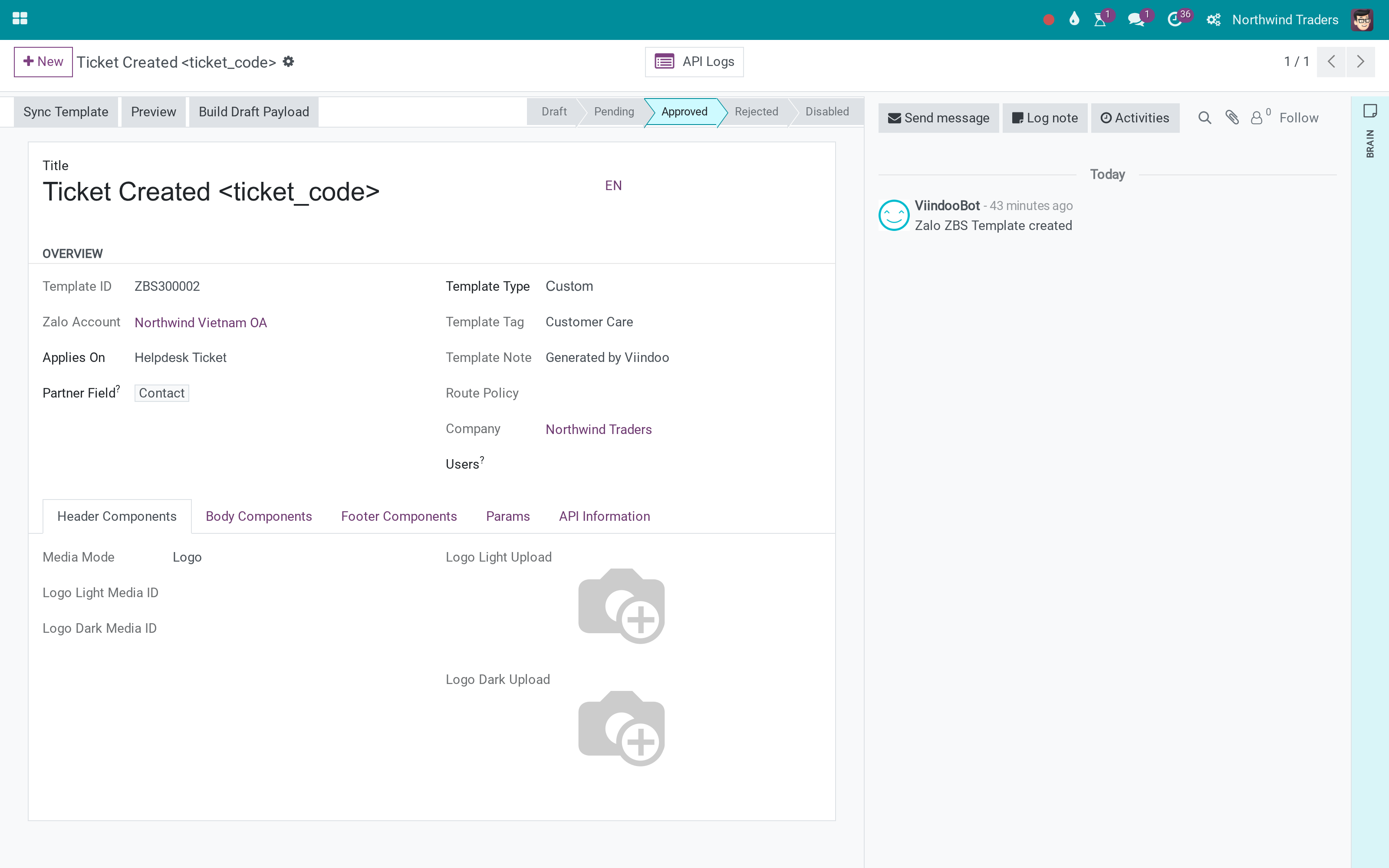Open activities clock icon with 36 badge

1175,20
